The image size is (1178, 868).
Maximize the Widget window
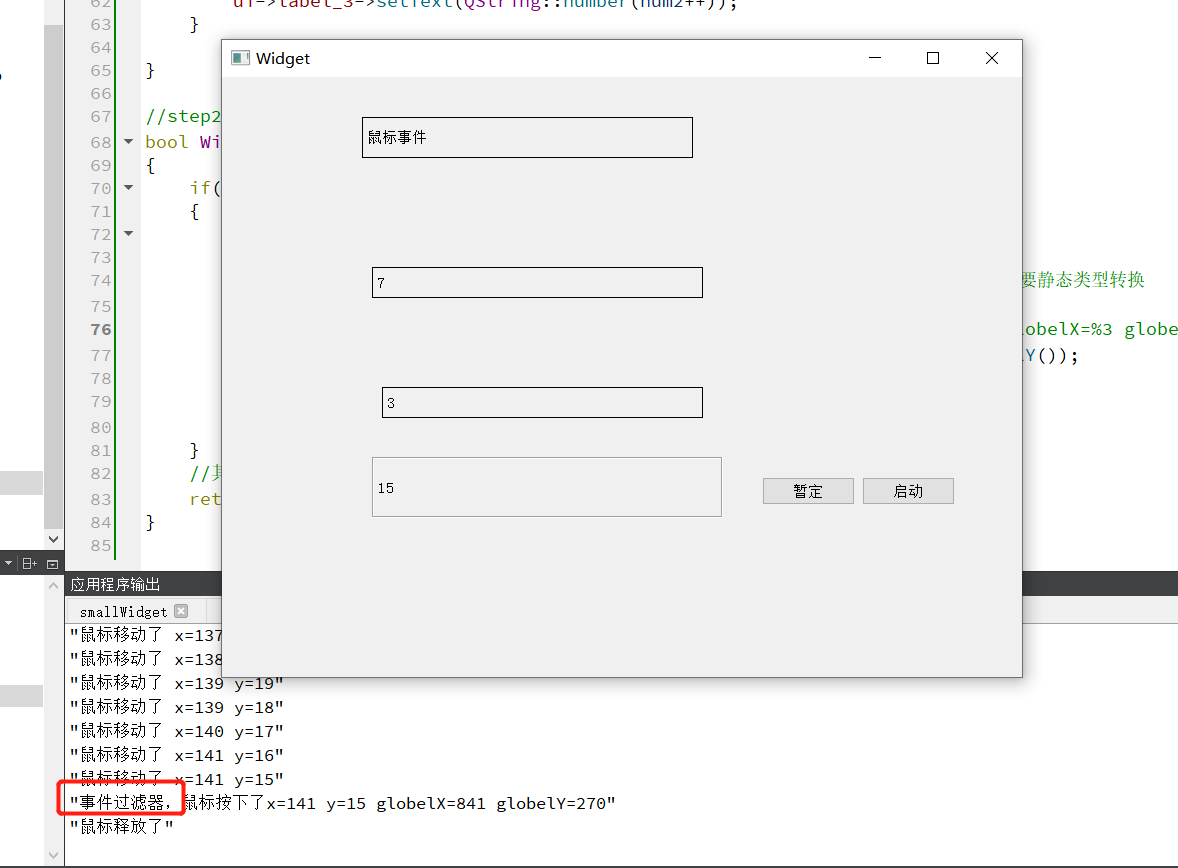click(x=933, y=58)
